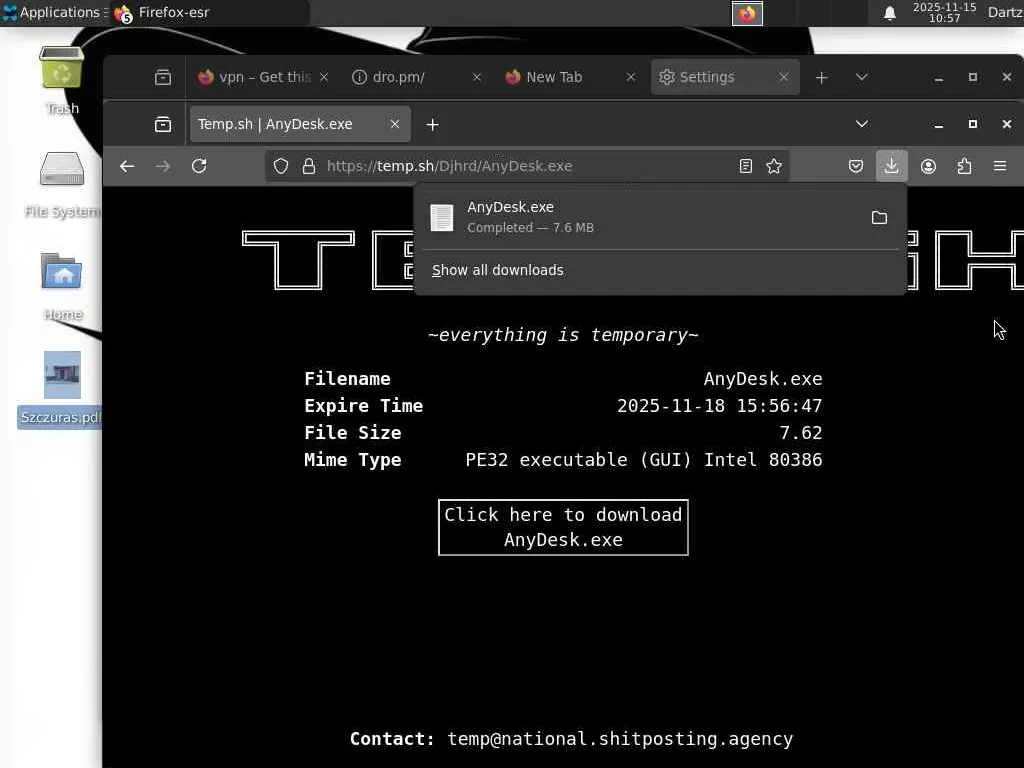
Task: Close the Temp.sh AnyDesk.exe tab
Action: click(x=394, y=124)
